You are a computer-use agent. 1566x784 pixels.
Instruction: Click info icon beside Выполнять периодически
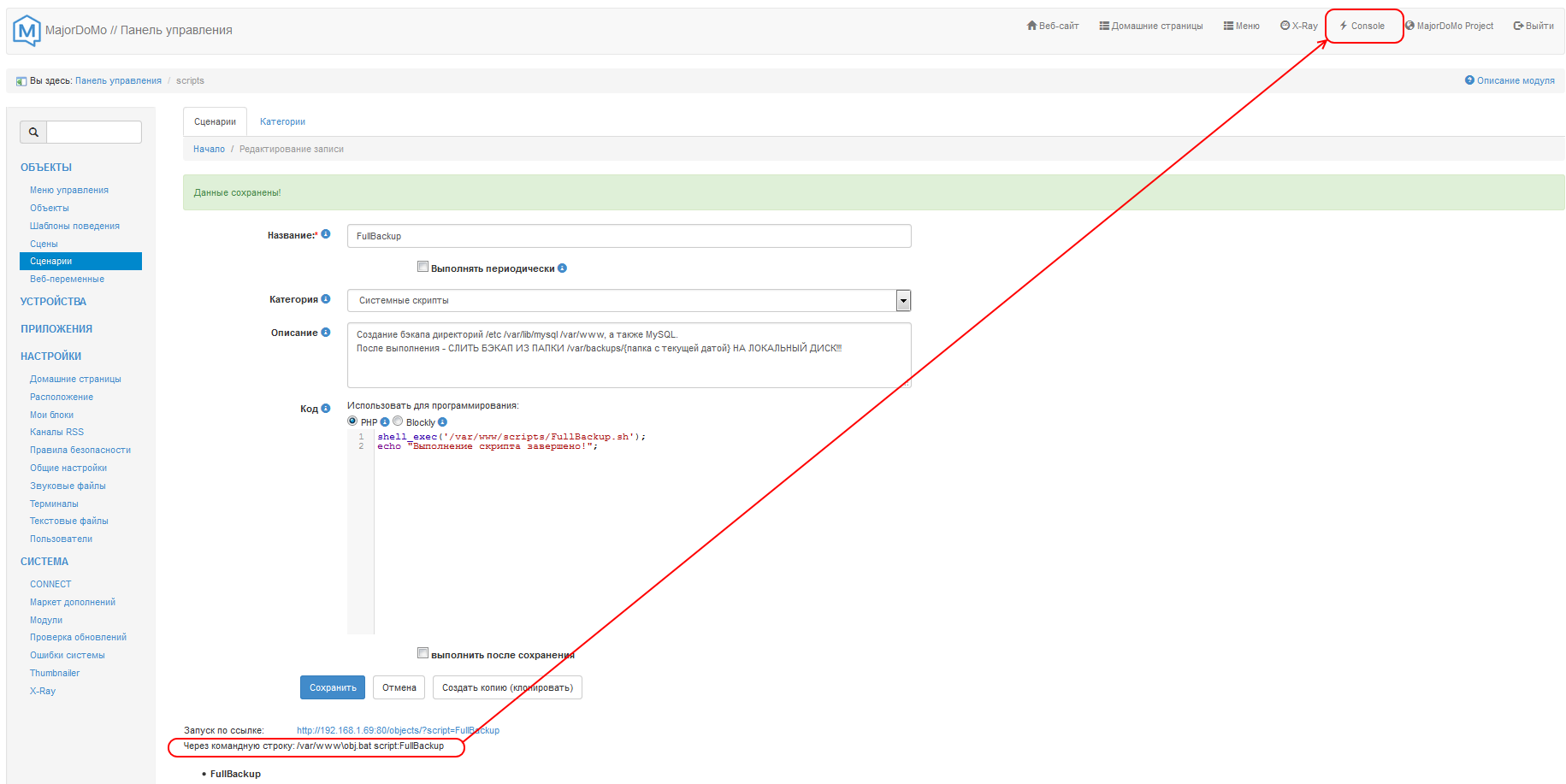[562, 268]
